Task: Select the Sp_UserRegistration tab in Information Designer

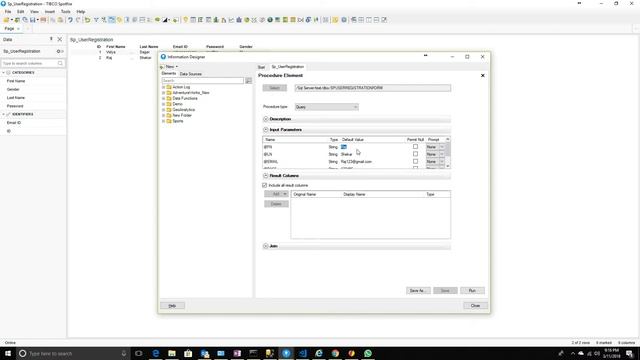Action: coord(287,67)
